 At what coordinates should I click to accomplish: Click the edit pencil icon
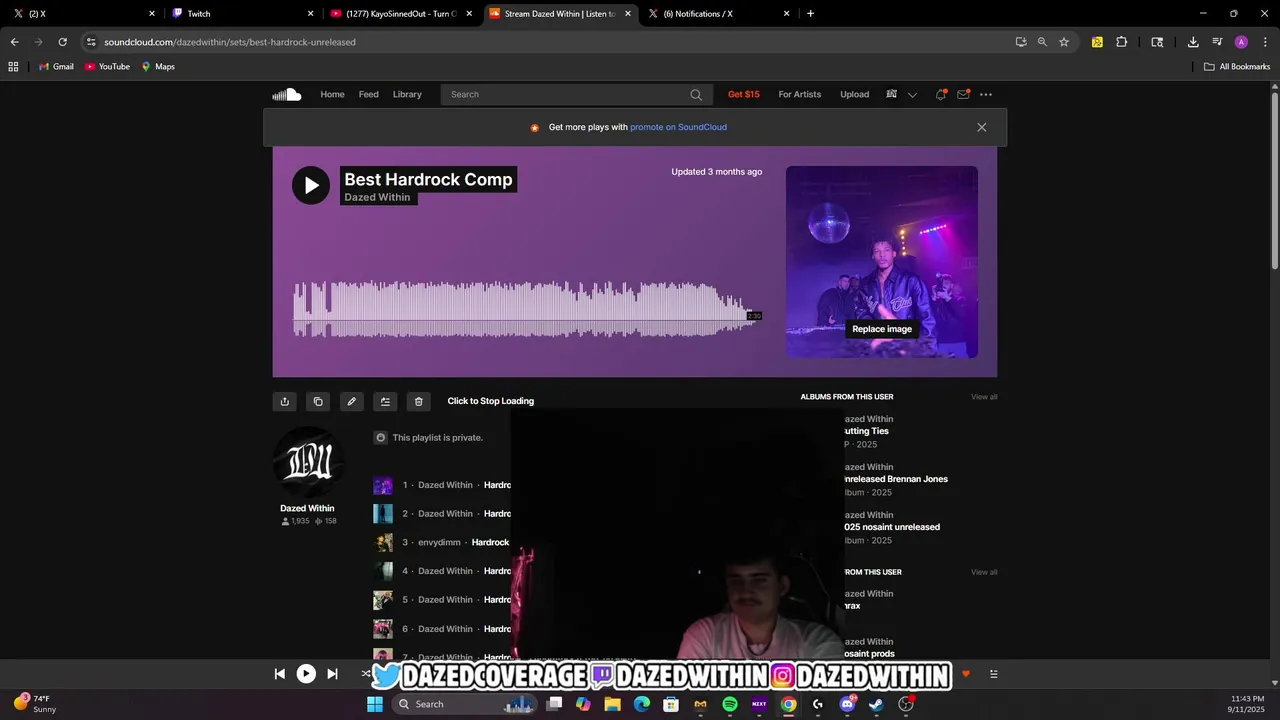tap(351, 401)
